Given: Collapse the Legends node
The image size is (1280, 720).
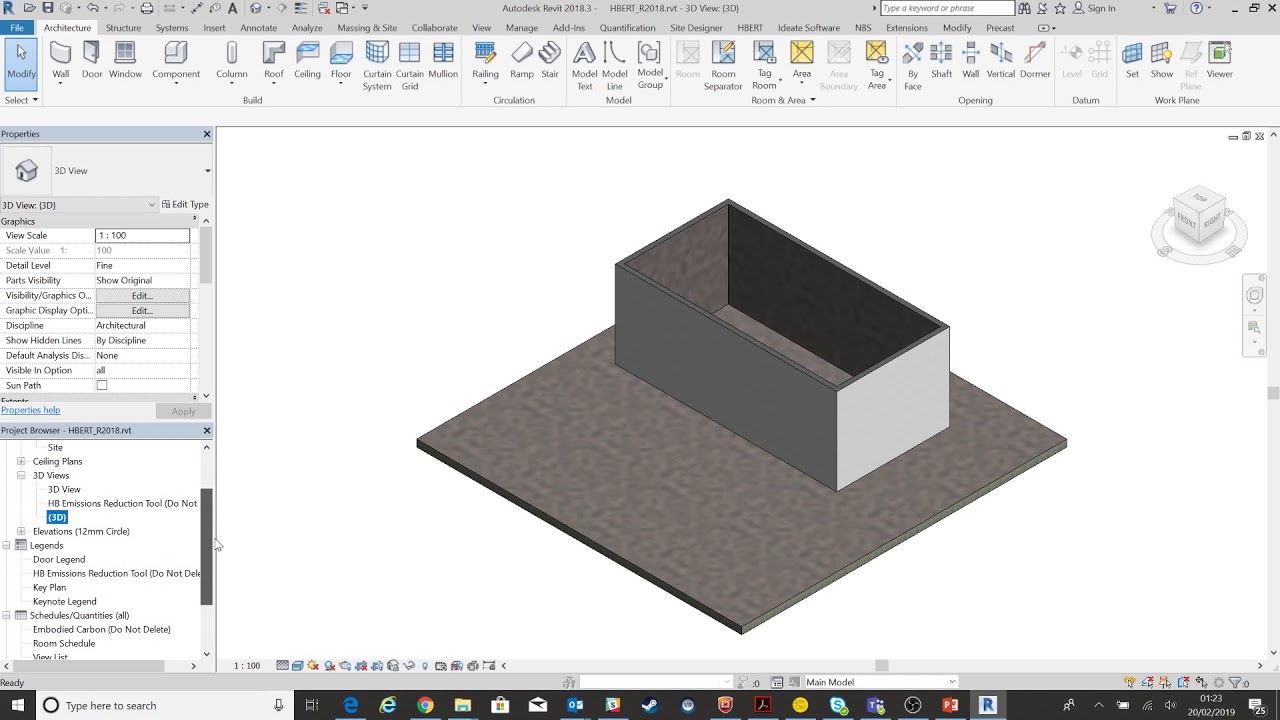Looking at the screenshot, I should (x=7, y=545).
